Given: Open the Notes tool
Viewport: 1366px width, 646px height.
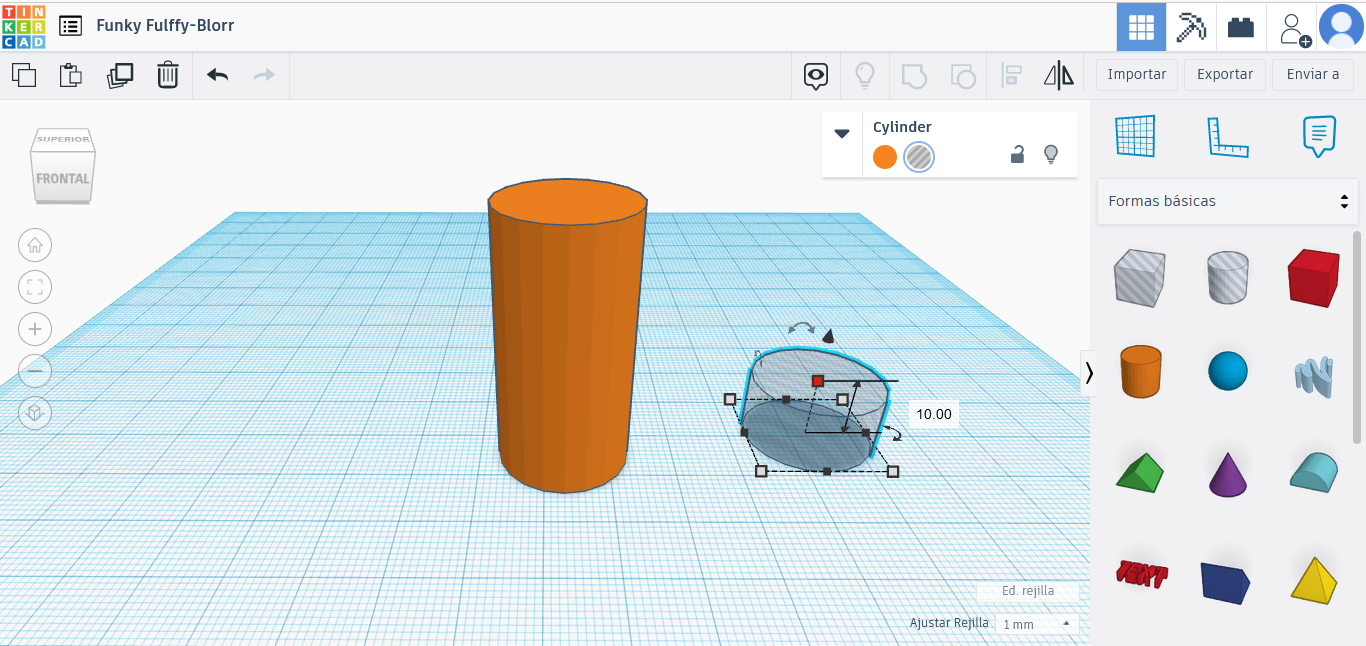Looking at the screenshot, I should [1319, 137].
